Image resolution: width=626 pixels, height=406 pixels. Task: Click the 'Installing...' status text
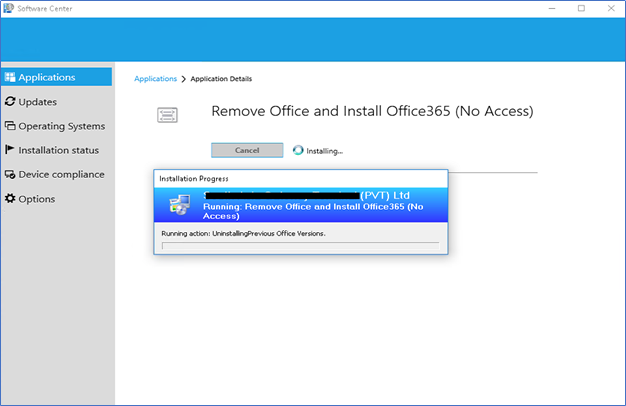point(325,151)
